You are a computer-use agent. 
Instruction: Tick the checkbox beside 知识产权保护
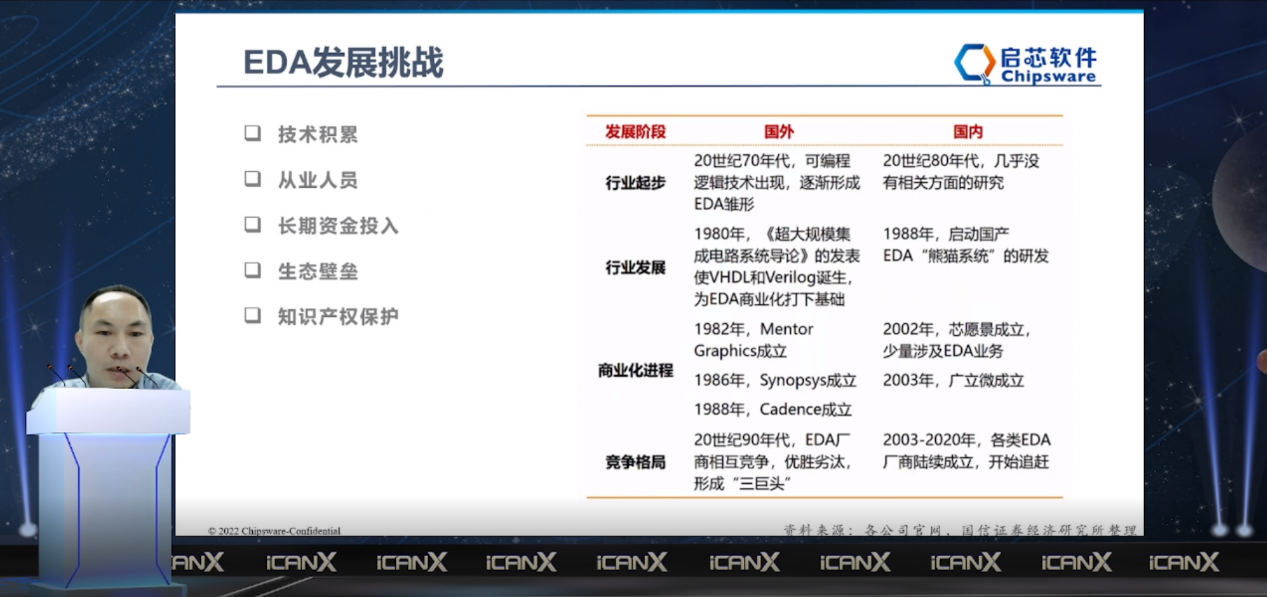point(253,315)
